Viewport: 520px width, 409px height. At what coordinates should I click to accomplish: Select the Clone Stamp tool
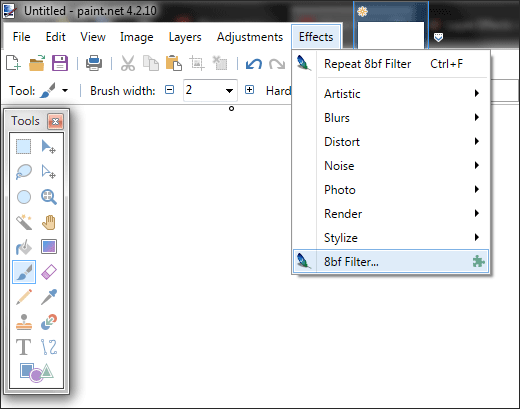(24, 322)
